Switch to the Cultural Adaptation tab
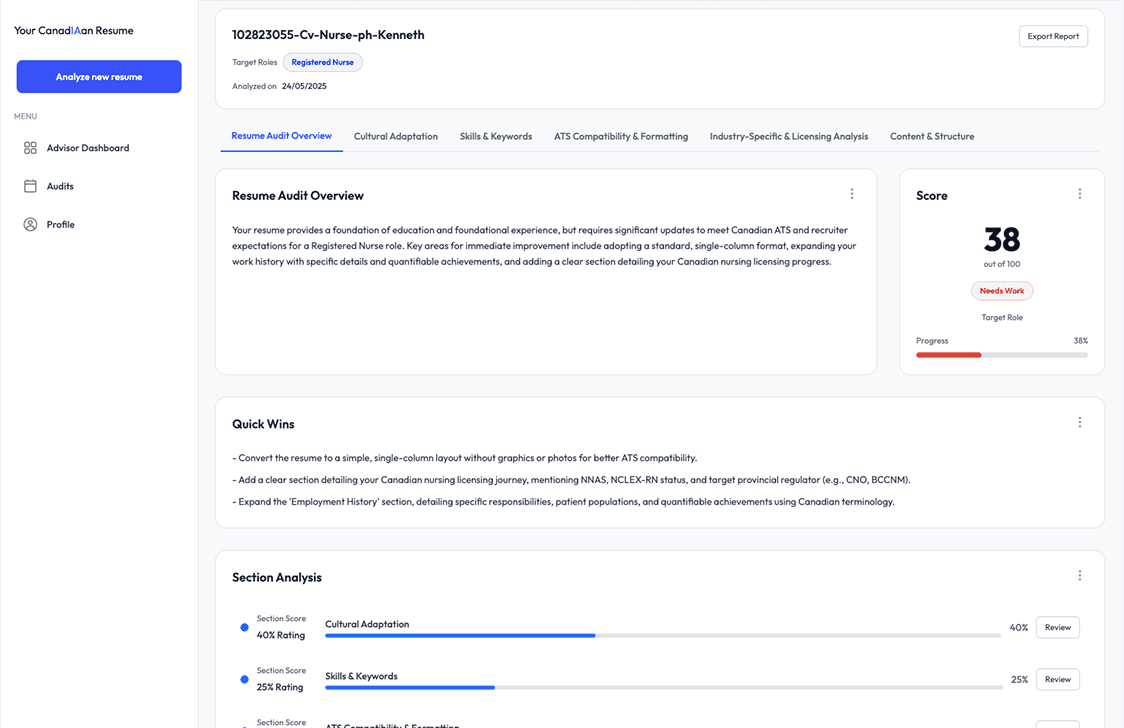Screen dimensions: 1124x728 pos(396,136)
